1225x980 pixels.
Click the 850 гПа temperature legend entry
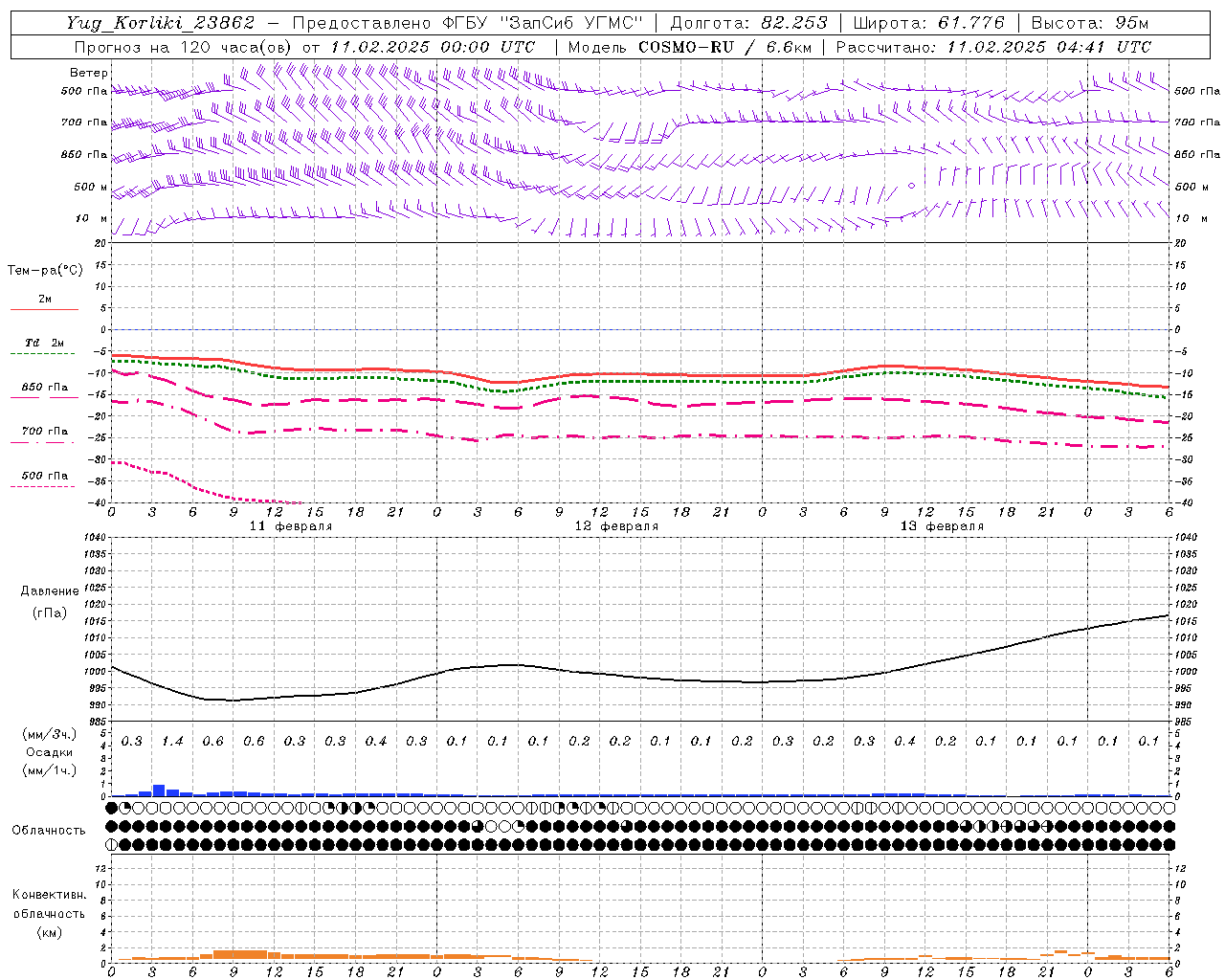45,387
